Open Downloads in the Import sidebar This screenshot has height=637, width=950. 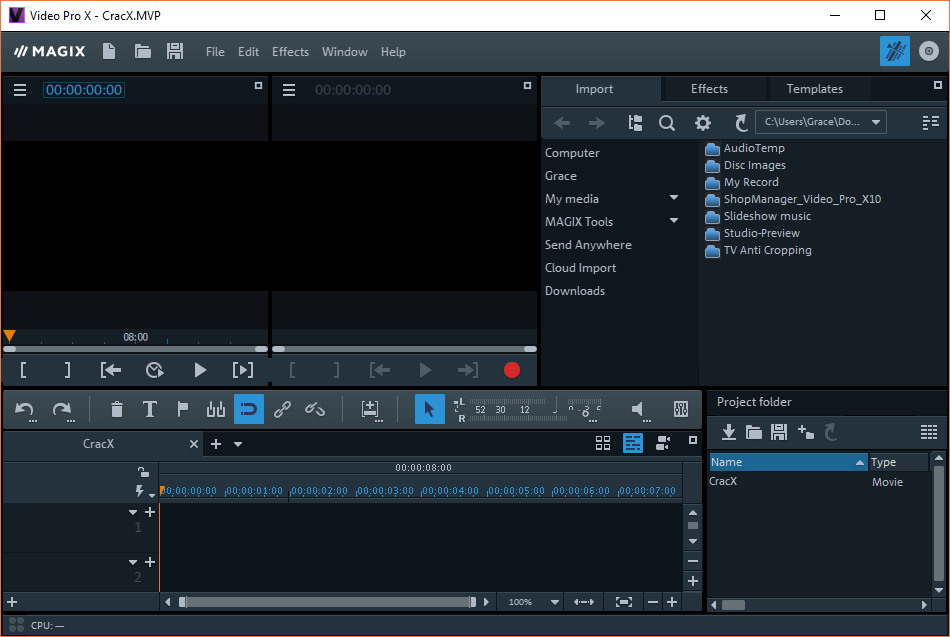[x=574, y=291]
